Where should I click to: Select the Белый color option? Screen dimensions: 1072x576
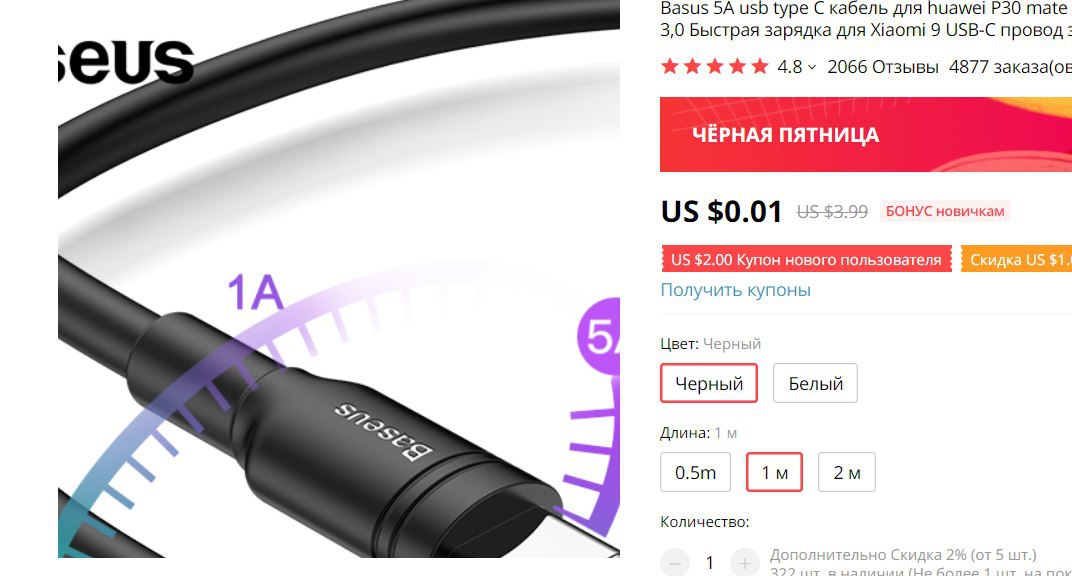pyautogui.click(x=815, y=383)
